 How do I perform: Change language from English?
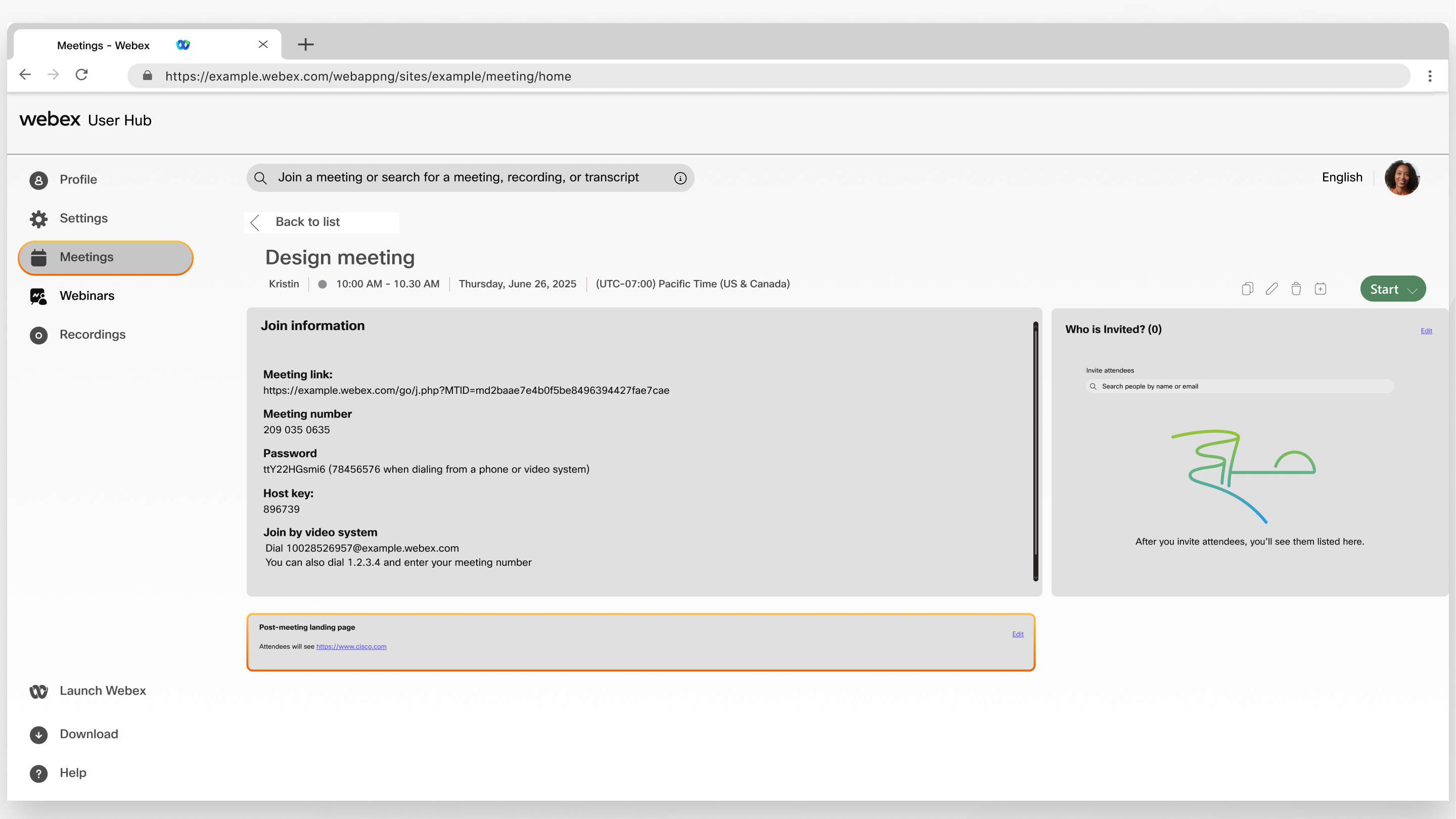(x=1342, y=177)
